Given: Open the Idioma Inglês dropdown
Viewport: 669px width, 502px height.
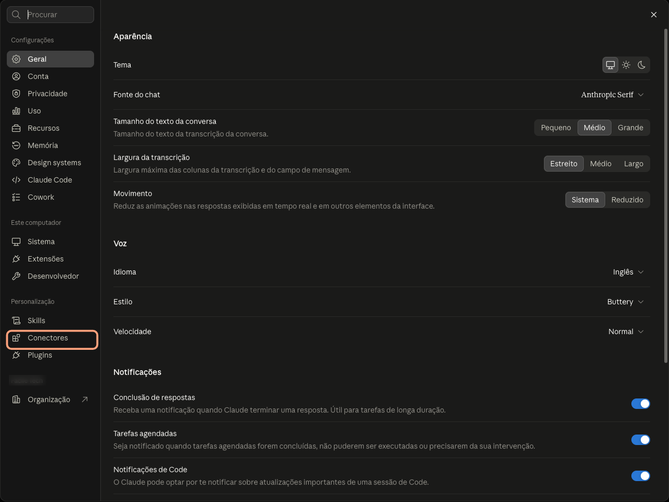Looking at the screenshot, I should coord(628,272).
